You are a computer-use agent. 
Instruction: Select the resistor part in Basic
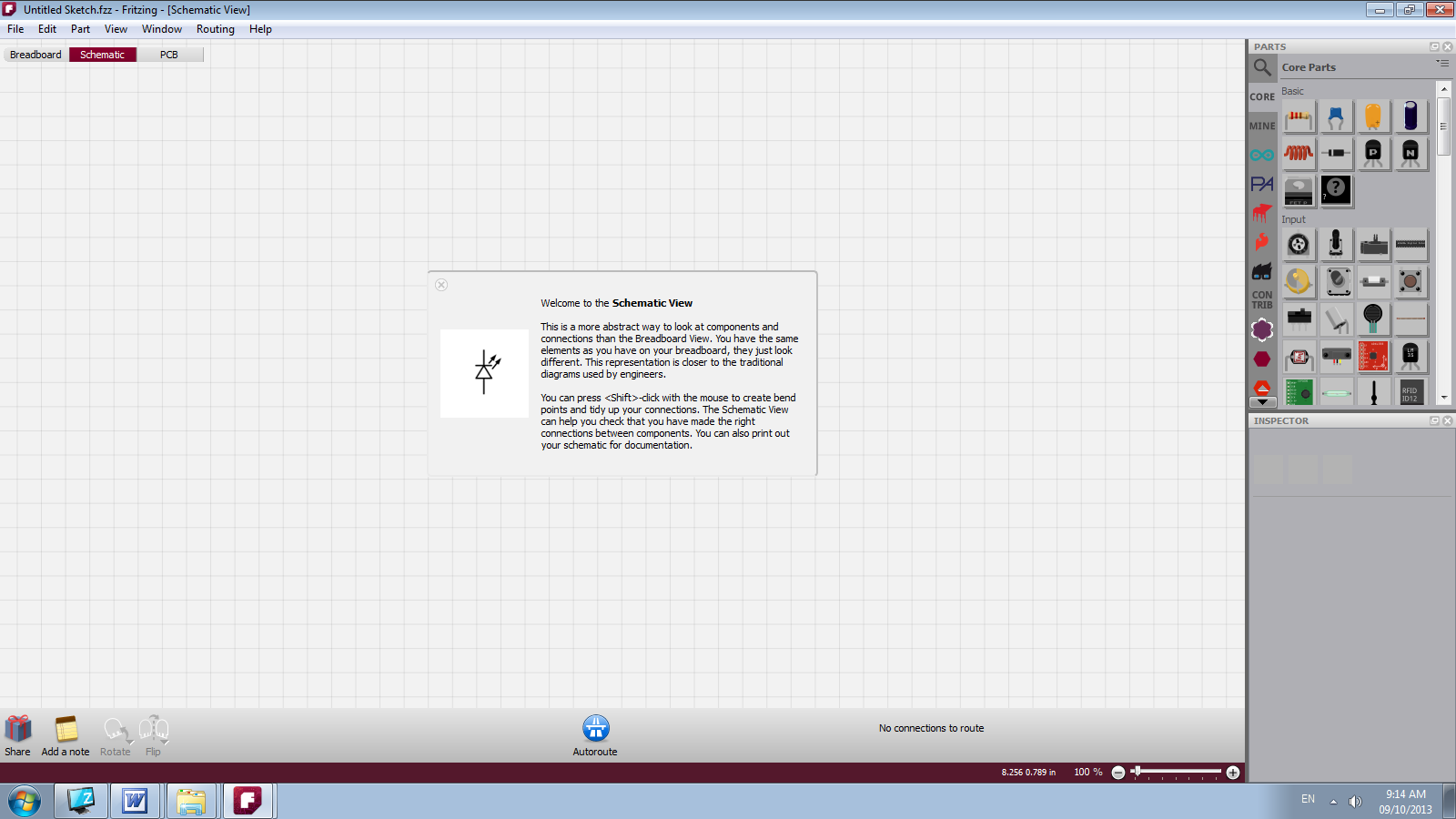tap(1299, 116)
